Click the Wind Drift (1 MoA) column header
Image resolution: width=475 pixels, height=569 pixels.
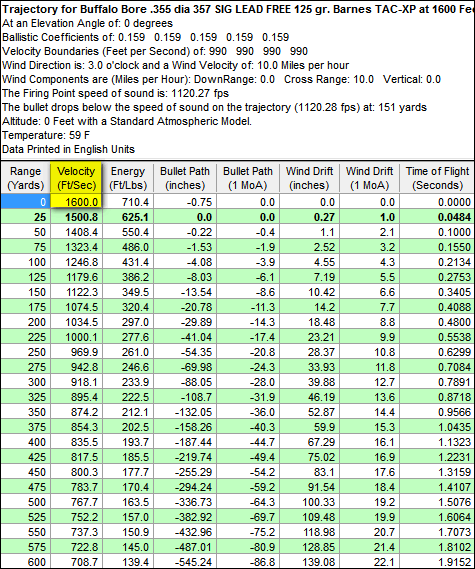point(369,178)
